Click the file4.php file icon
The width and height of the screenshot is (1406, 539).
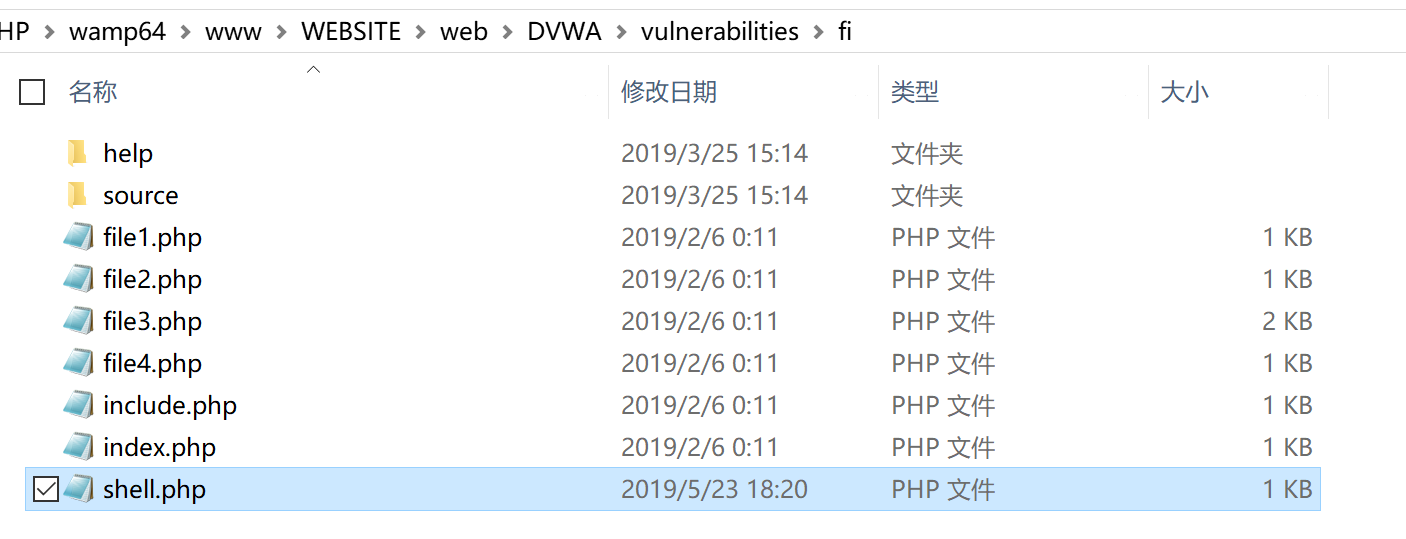point(78,363)
